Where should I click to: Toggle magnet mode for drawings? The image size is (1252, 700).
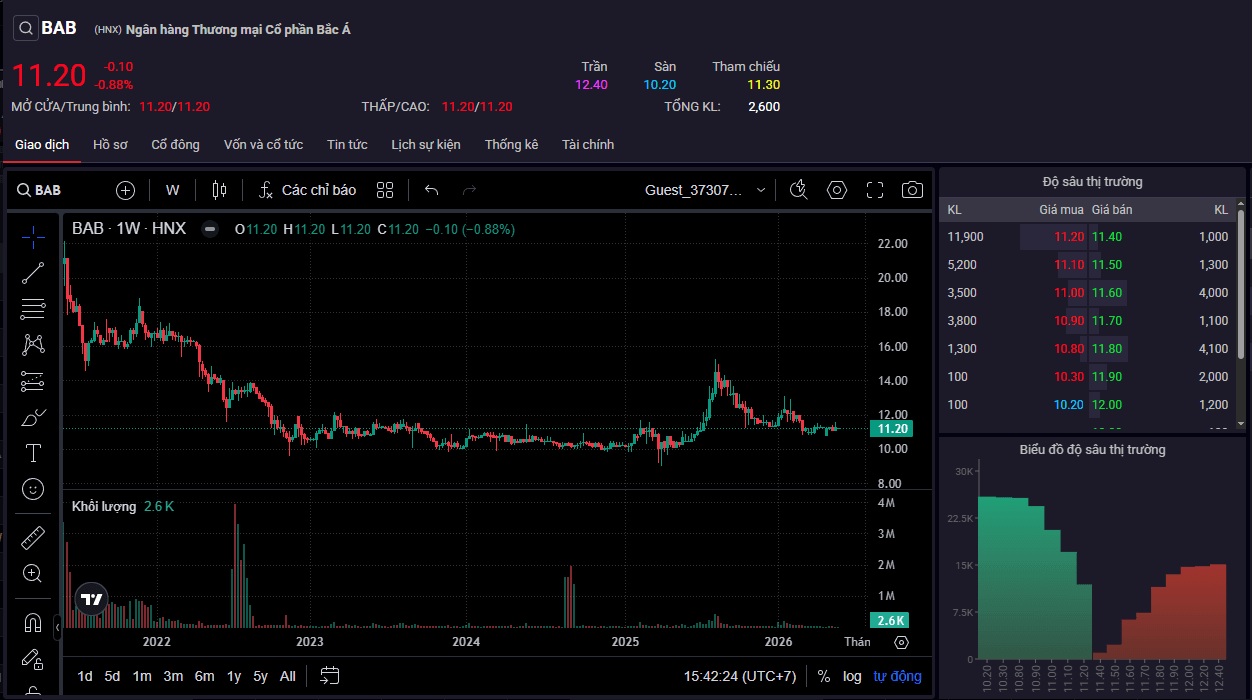coord(33,623)
